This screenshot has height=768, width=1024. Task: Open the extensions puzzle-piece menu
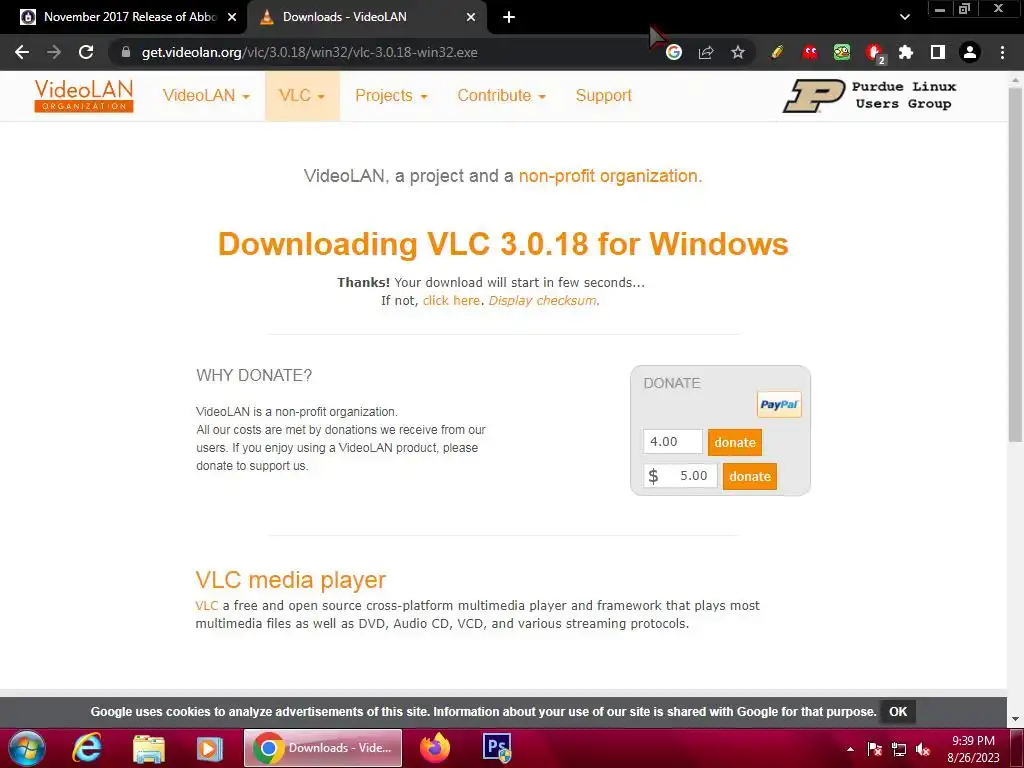[x=906, y=52]
